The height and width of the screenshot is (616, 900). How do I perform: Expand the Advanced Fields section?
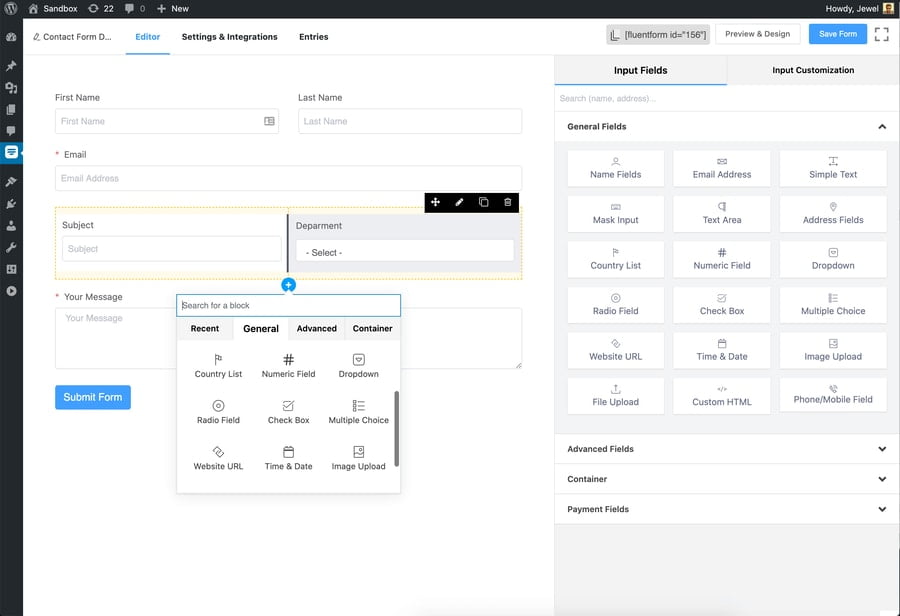pyautogui.click(x=727, y=449)
